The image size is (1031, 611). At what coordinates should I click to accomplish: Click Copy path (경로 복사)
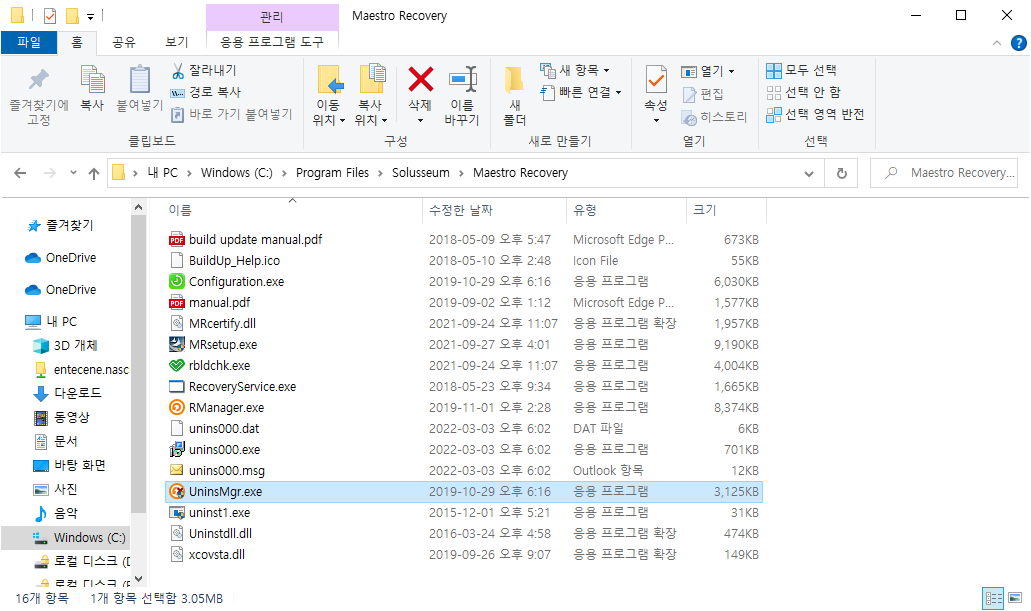coord(206,92)
